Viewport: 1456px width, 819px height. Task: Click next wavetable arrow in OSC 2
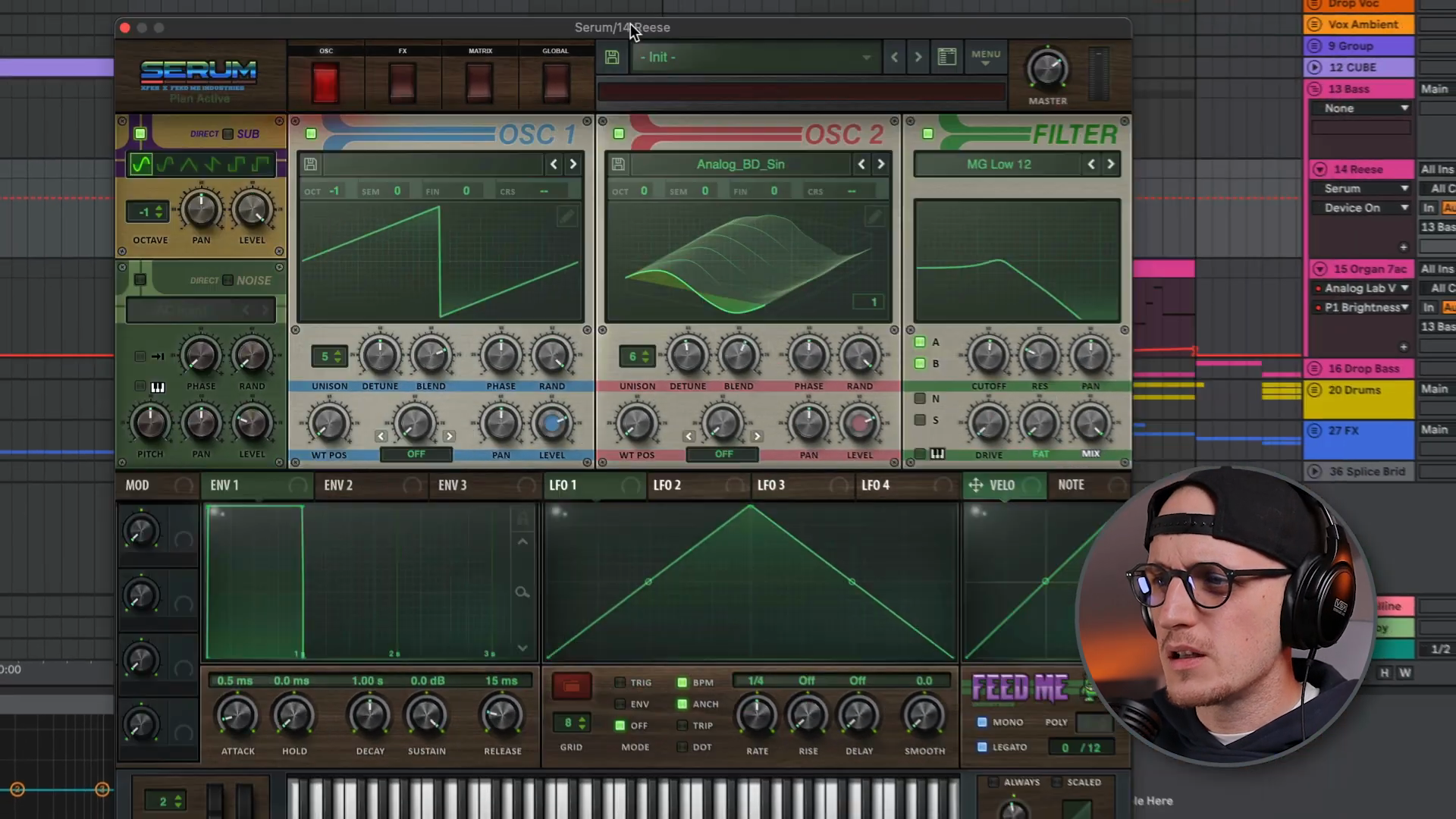click(x=880, y=164)
